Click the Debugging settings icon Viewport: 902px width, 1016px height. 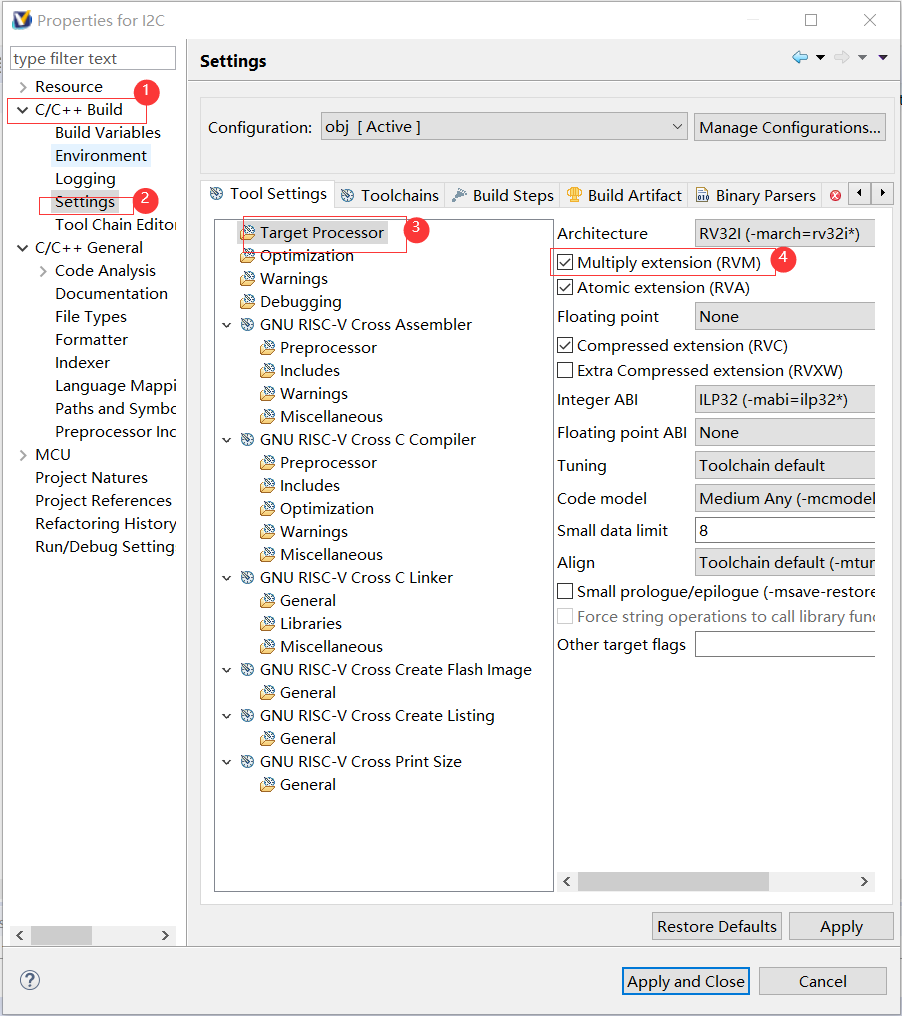pos(247,302)
